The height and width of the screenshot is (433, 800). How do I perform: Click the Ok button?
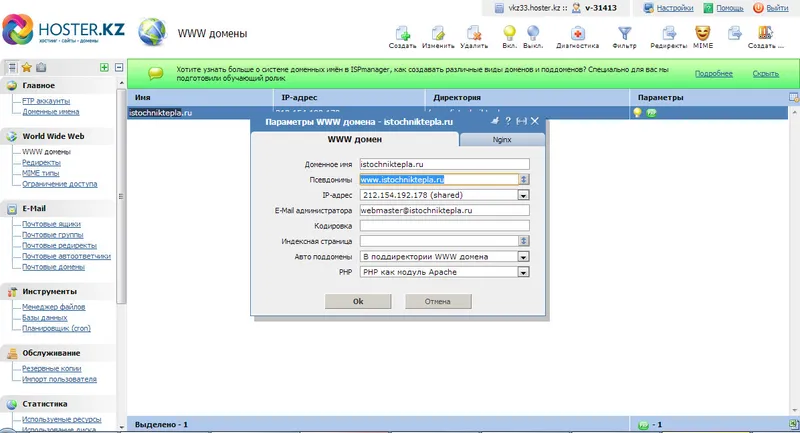(x=358, y=301)
